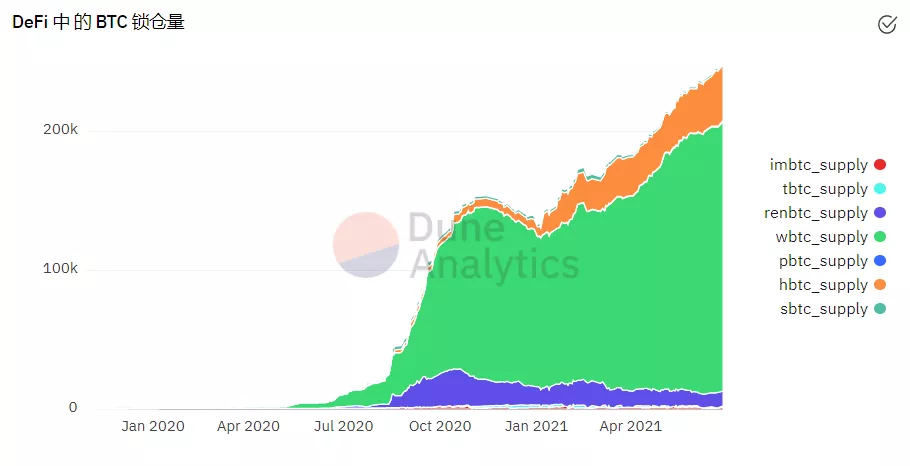This screenshot has height=466, width=910.
Task: Click the wbtc_supply green legend dot
Action: (x=880, y=237)
